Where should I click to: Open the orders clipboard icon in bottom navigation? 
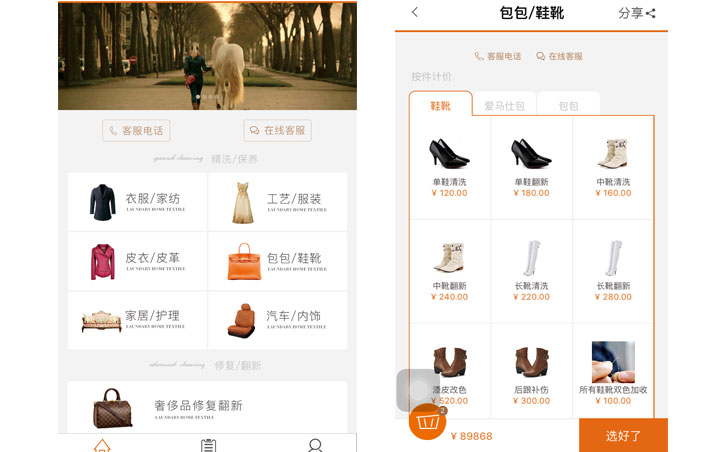tap(208, 445)
